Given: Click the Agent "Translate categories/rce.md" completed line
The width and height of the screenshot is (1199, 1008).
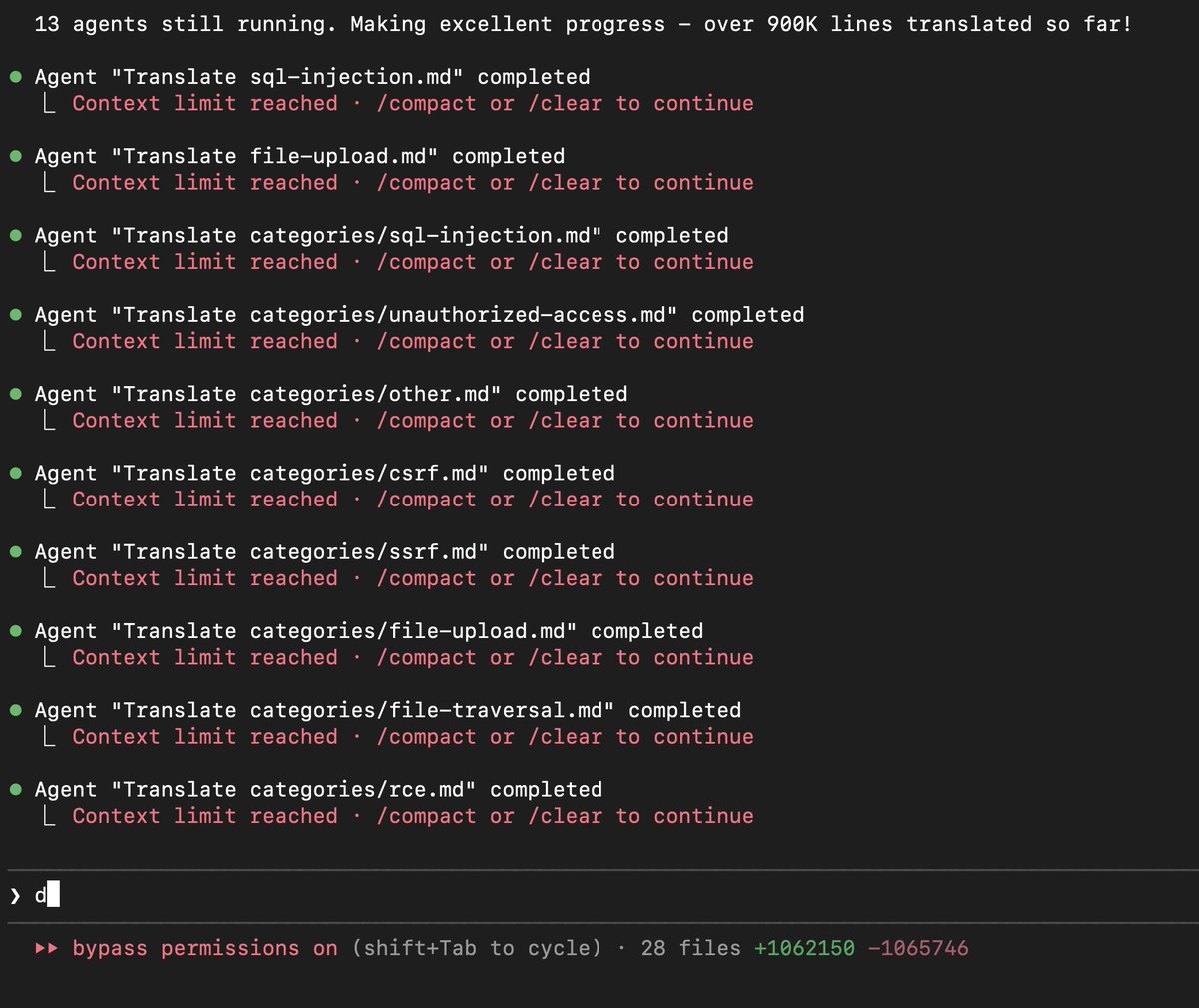Looking at the screenshot, I should point(319,789).
